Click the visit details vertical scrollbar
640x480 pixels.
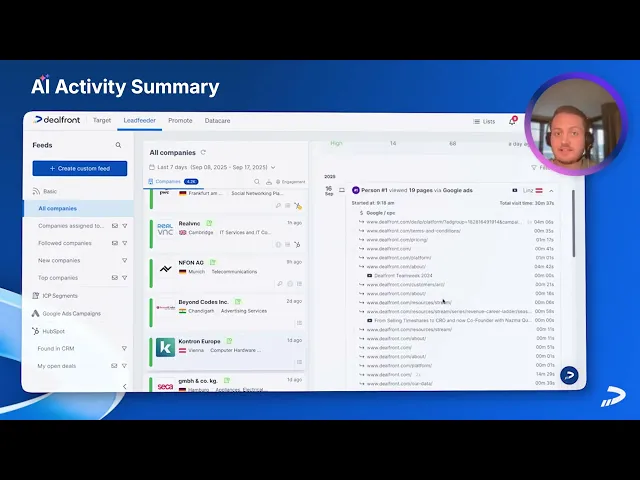point(573,224)
